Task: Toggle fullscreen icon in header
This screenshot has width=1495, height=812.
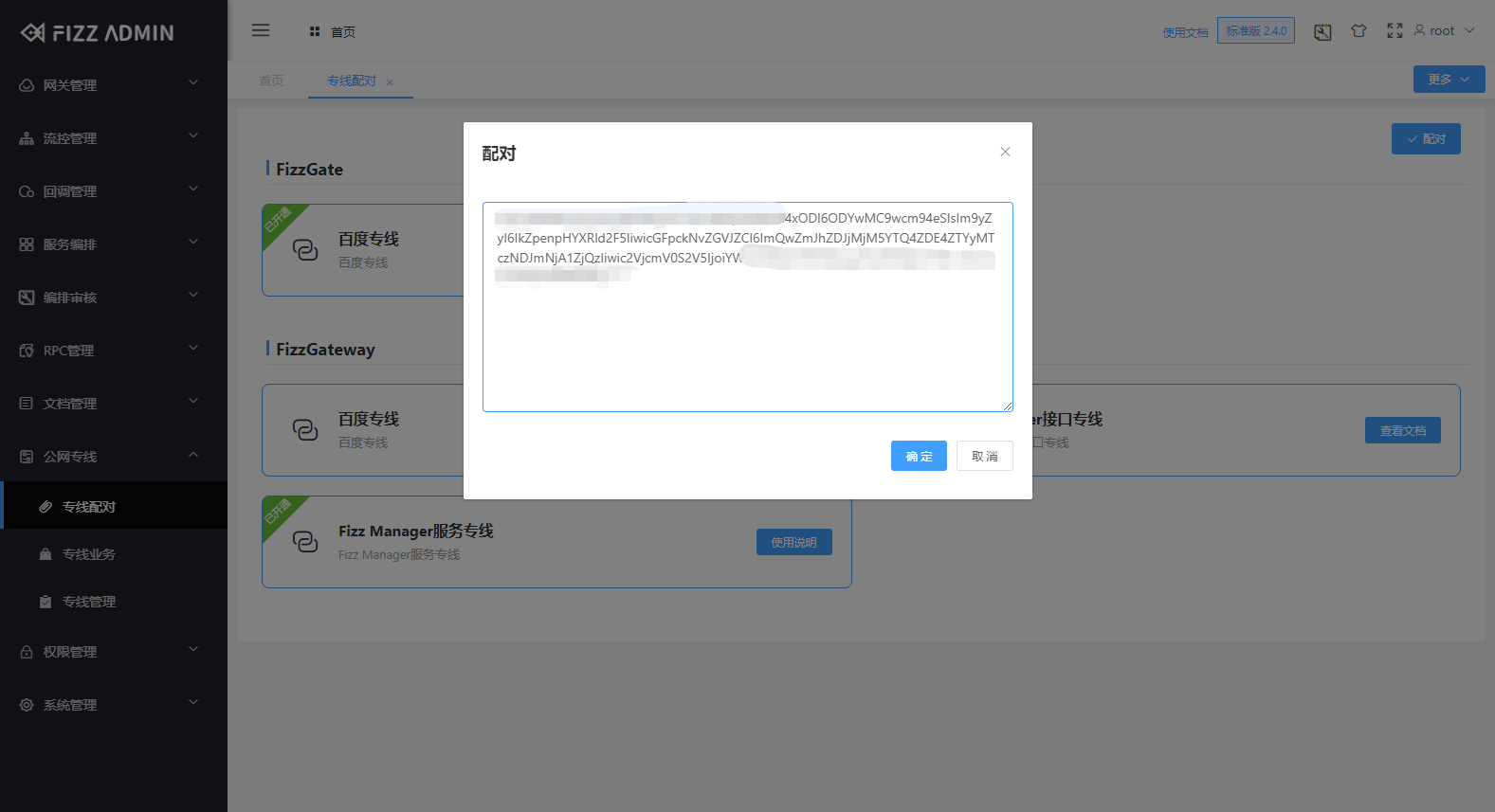Action: click(x=1395, y=30)
